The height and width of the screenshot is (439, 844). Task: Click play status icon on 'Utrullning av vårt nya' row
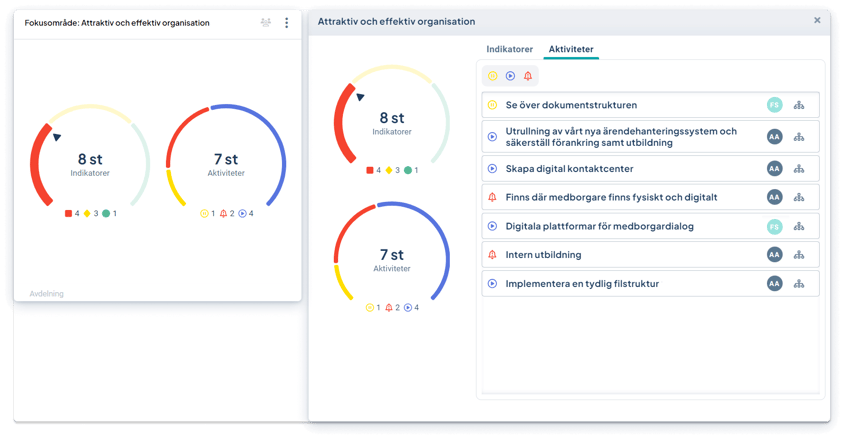coord(492,137)
